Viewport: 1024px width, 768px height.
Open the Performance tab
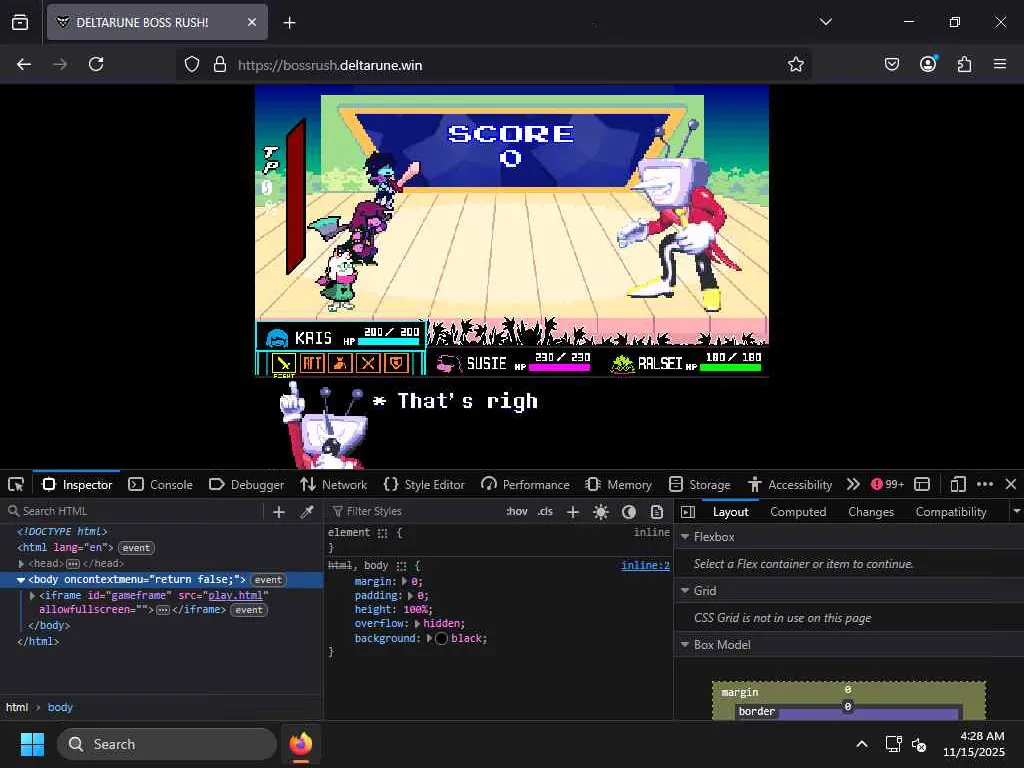526,485
